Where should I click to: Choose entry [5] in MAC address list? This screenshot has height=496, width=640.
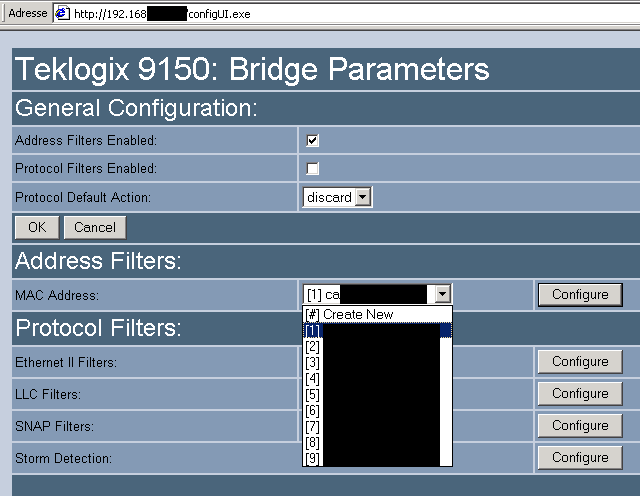point(377,394)
